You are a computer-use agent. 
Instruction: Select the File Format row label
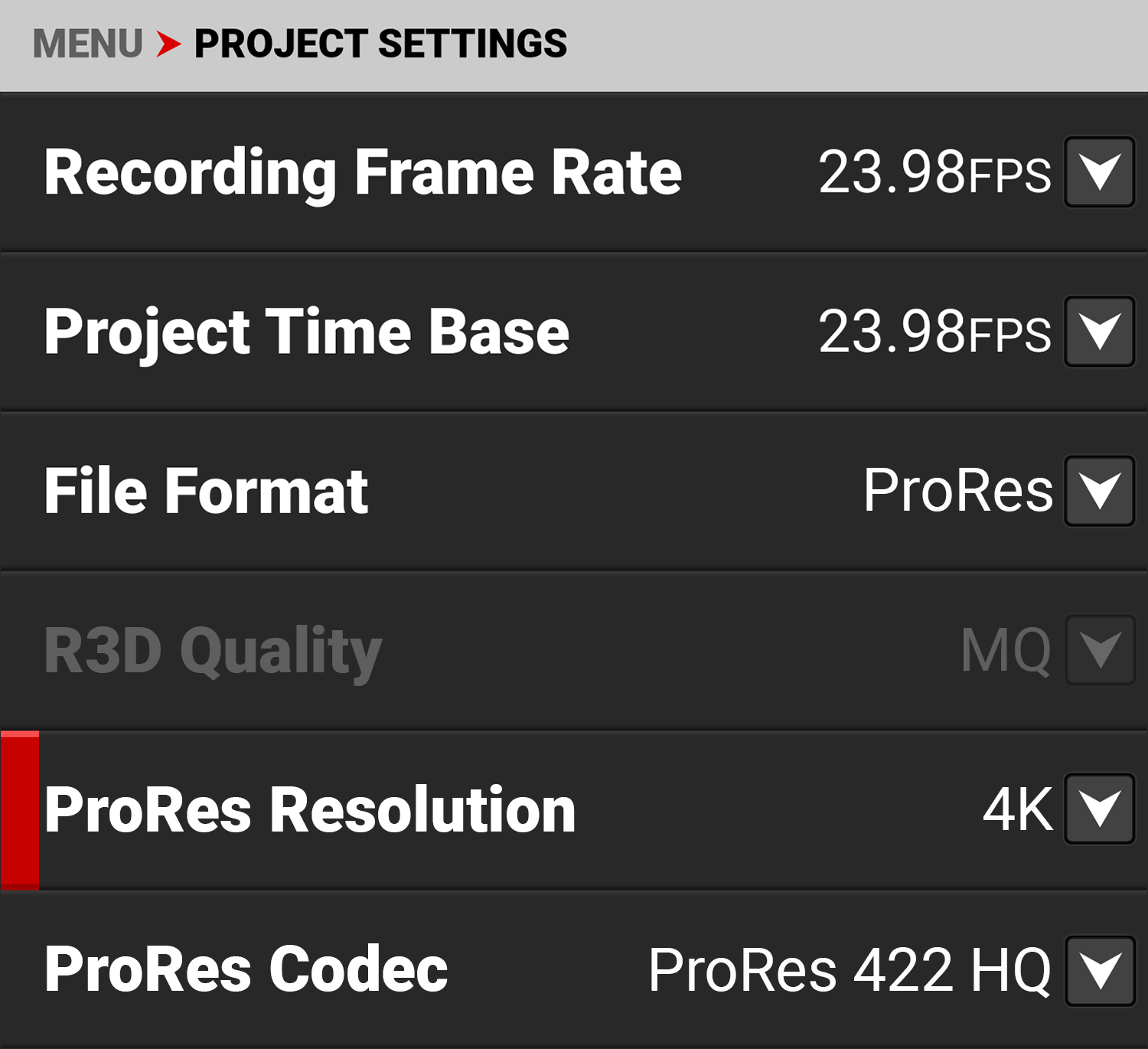tap(207, 492)
